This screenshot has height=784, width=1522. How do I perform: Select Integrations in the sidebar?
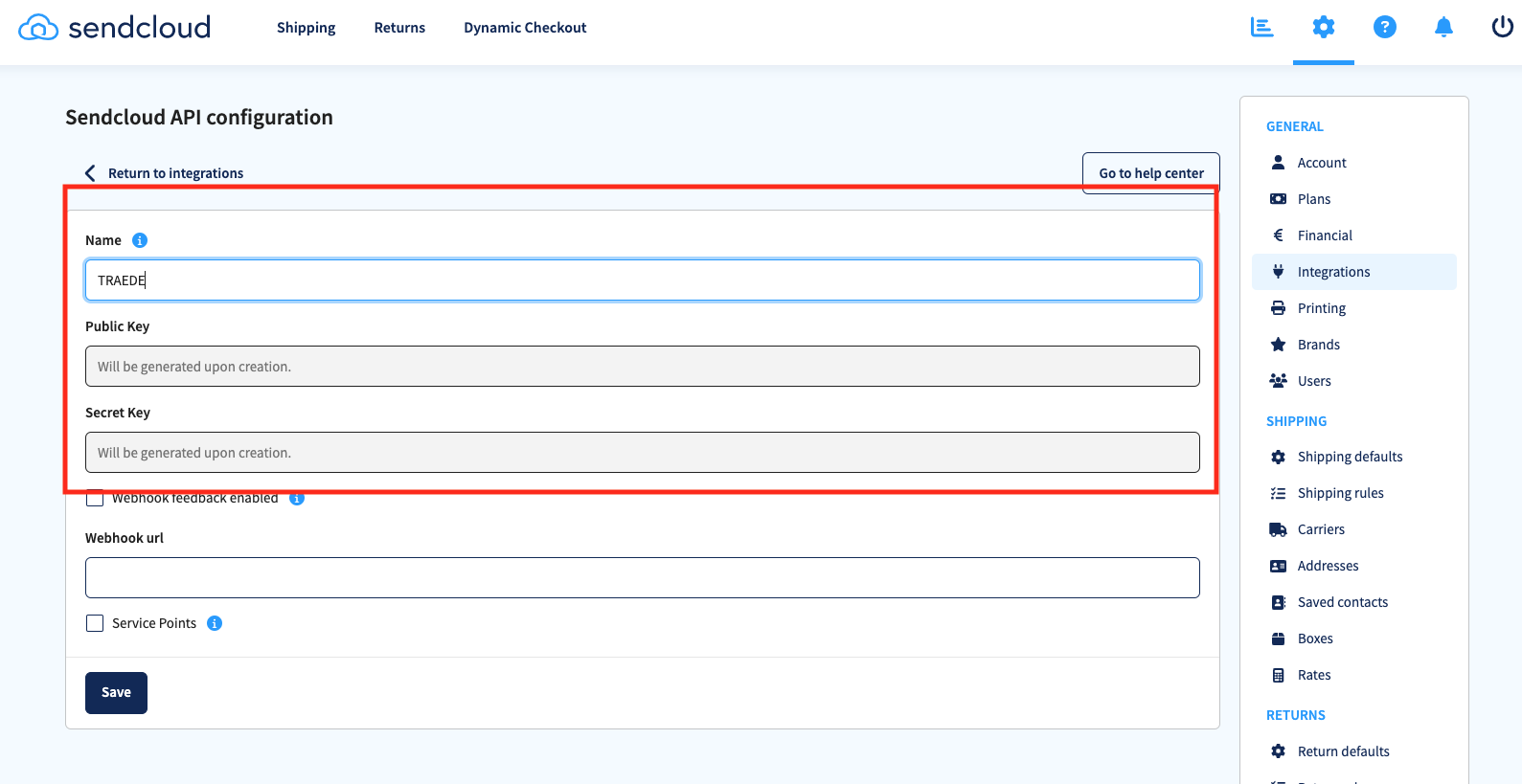1354,272
